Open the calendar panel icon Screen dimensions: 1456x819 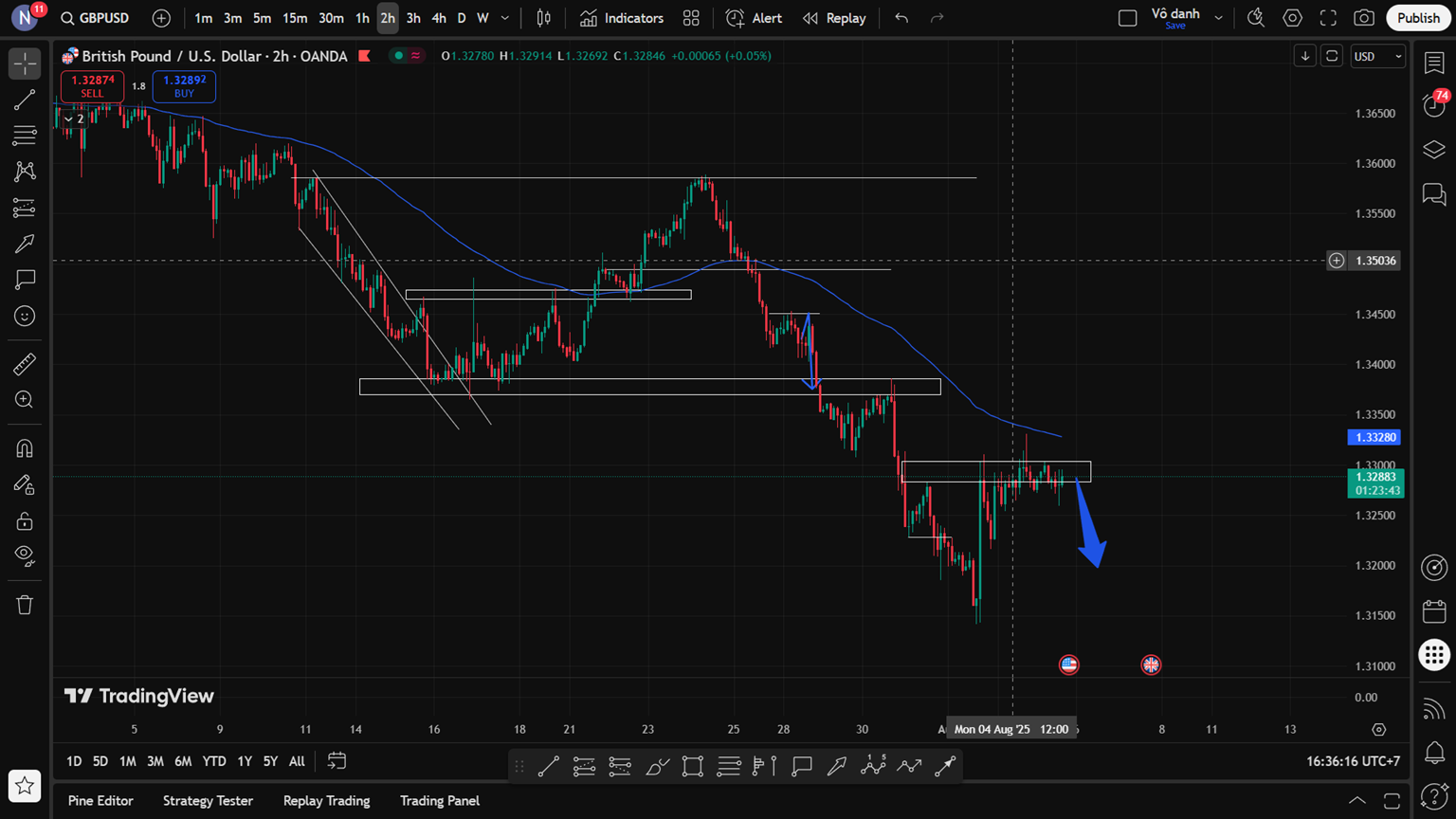pos(1434,611)
